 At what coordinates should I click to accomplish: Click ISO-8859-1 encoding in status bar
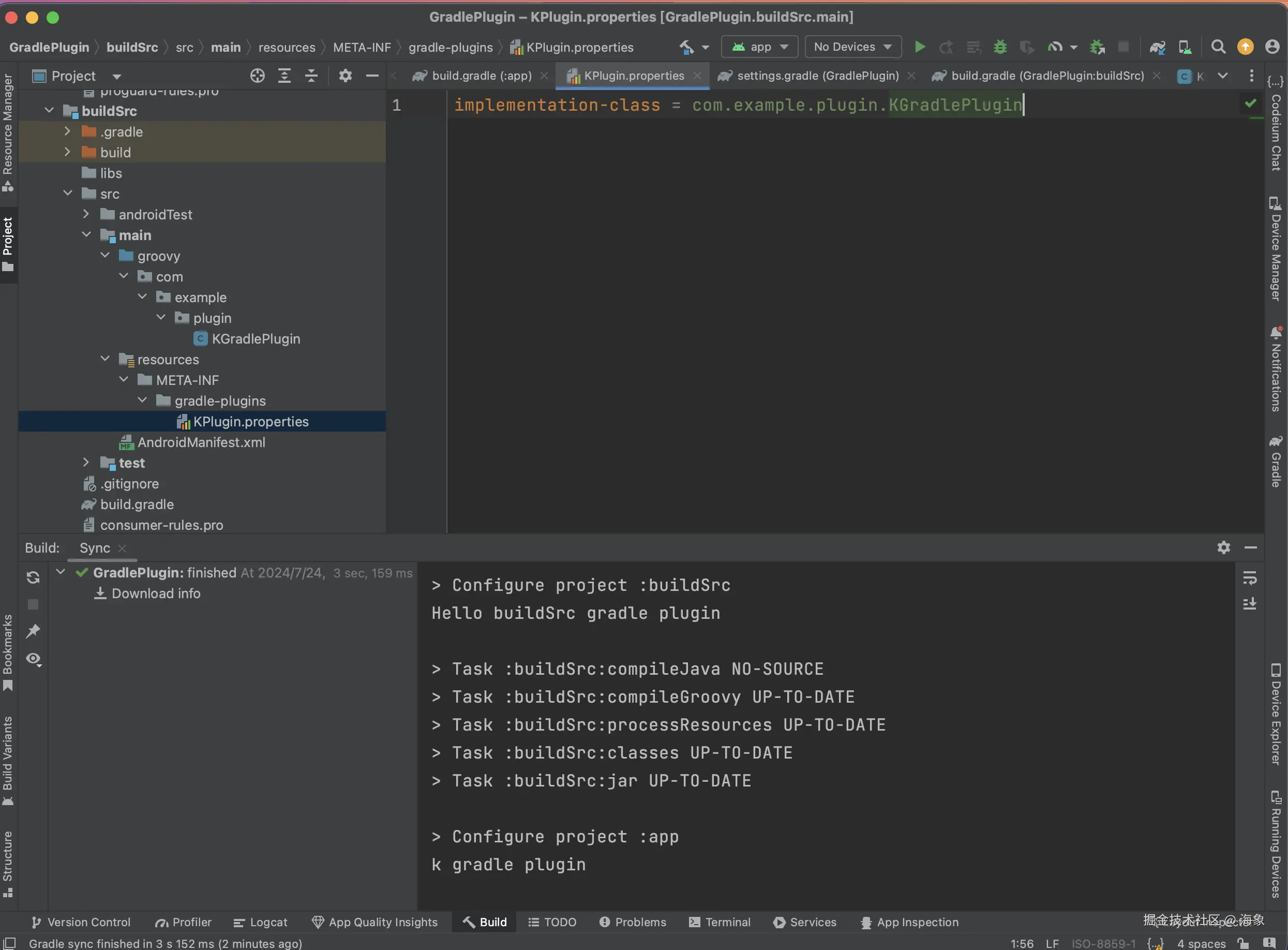click(x=1103, y=944)
